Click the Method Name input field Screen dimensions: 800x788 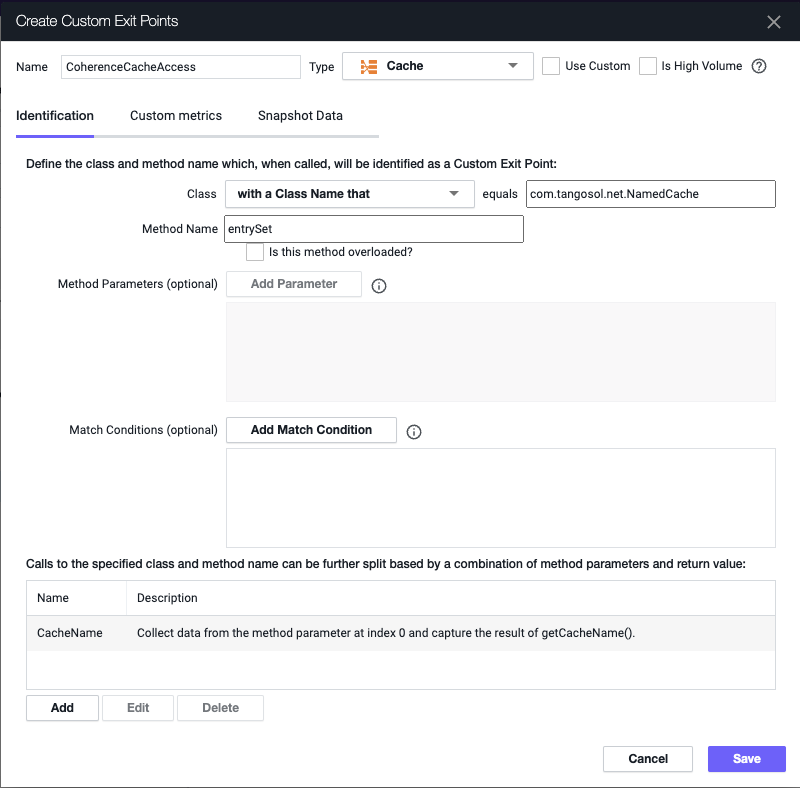(x=374, y=229)
